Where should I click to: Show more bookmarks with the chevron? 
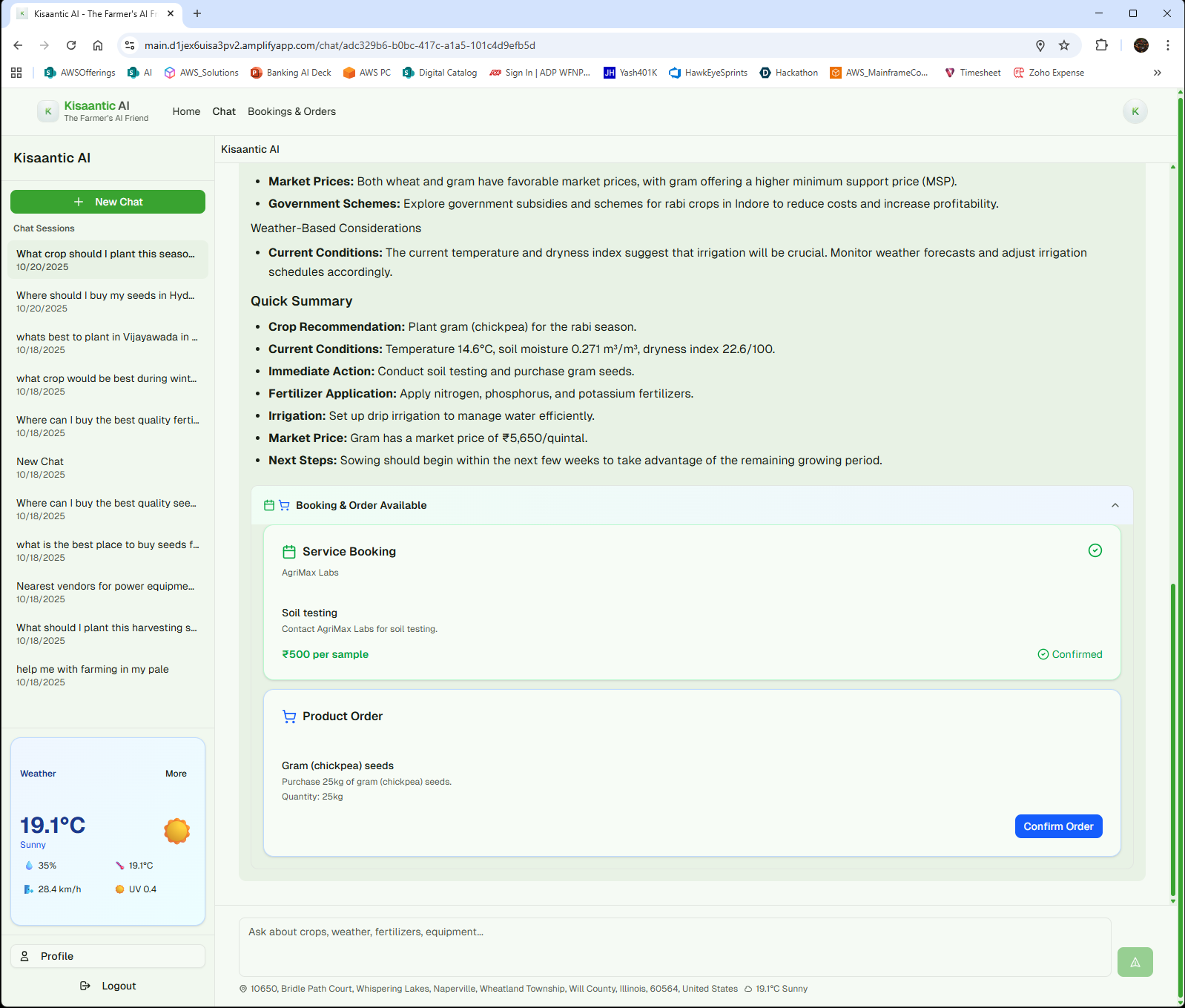[x=1158, y=73]
